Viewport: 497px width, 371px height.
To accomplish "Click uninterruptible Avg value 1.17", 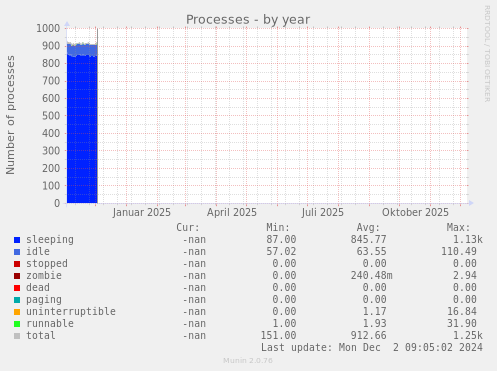I will click(374, 311).
